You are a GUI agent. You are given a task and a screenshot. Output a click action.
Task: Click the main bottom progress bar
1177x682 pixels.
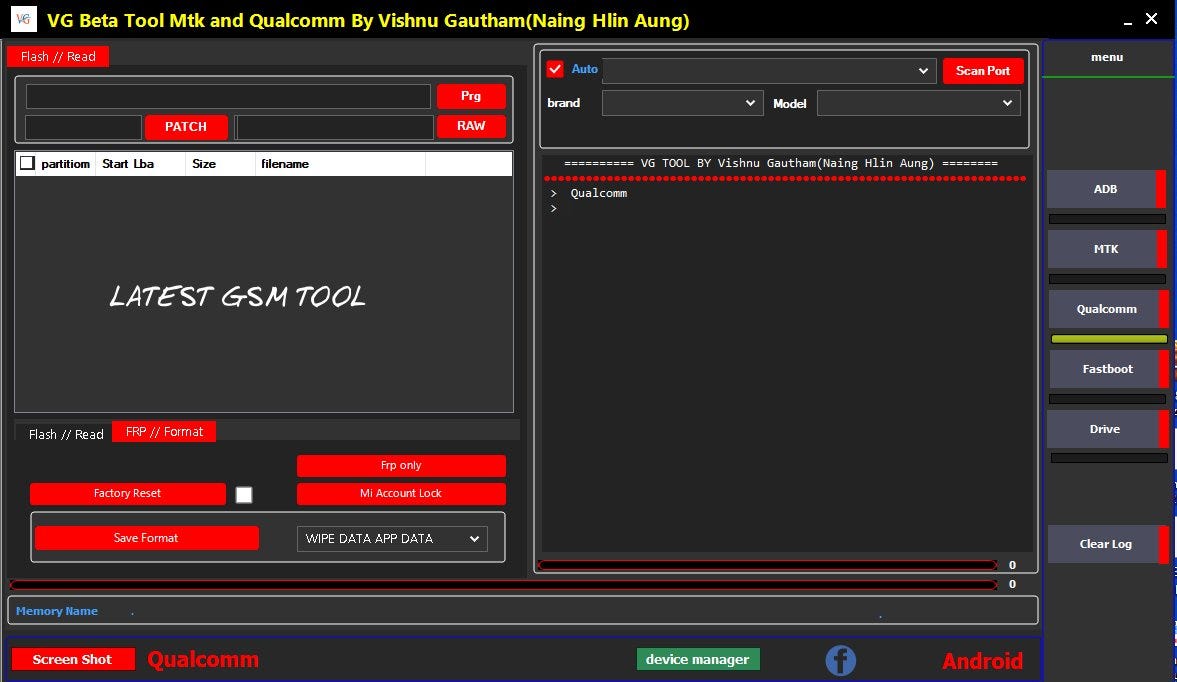(x=504, y=584)
